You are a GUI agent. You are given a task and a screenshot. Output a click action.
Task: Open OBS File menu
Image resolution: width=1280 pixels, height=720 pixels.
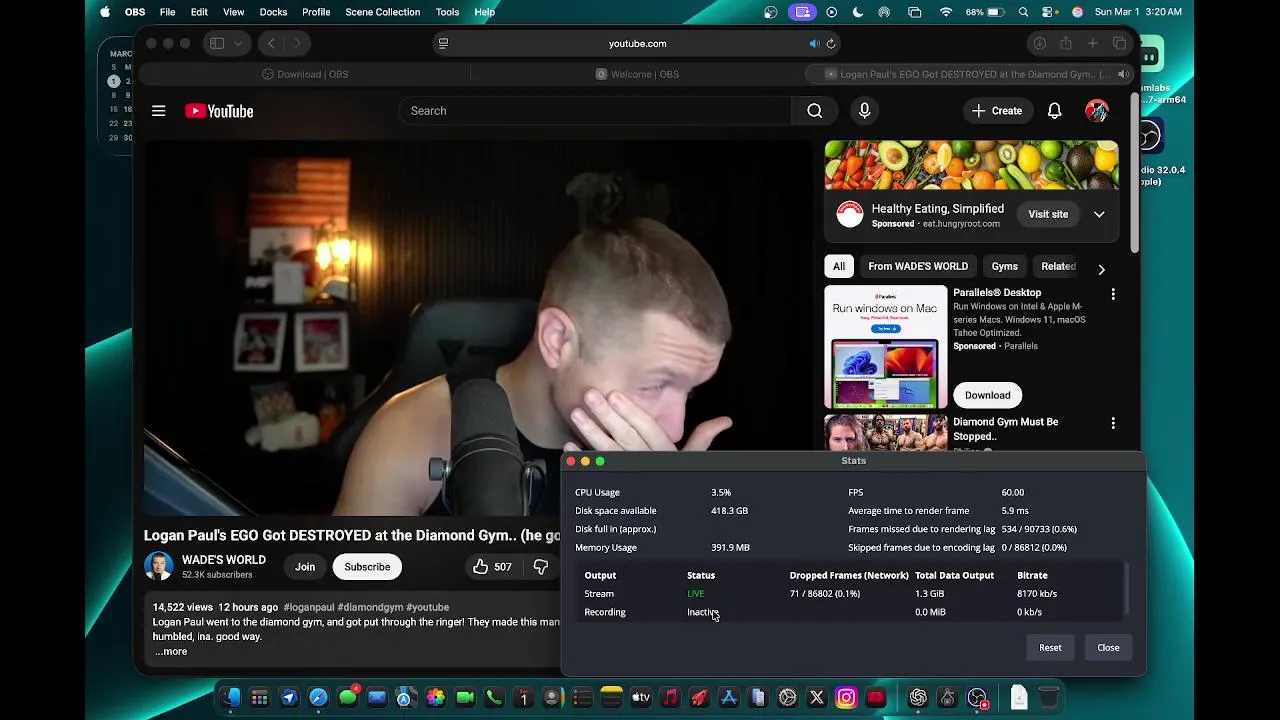tap(168, 12)
